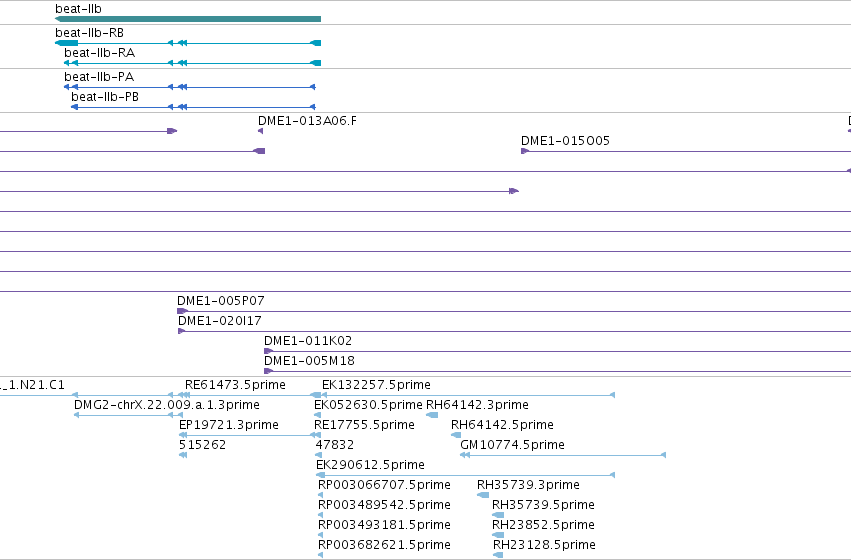The image size is (851, 560).
Task: Click the DME1-013A06.F feature label
Action: (307, 120)
